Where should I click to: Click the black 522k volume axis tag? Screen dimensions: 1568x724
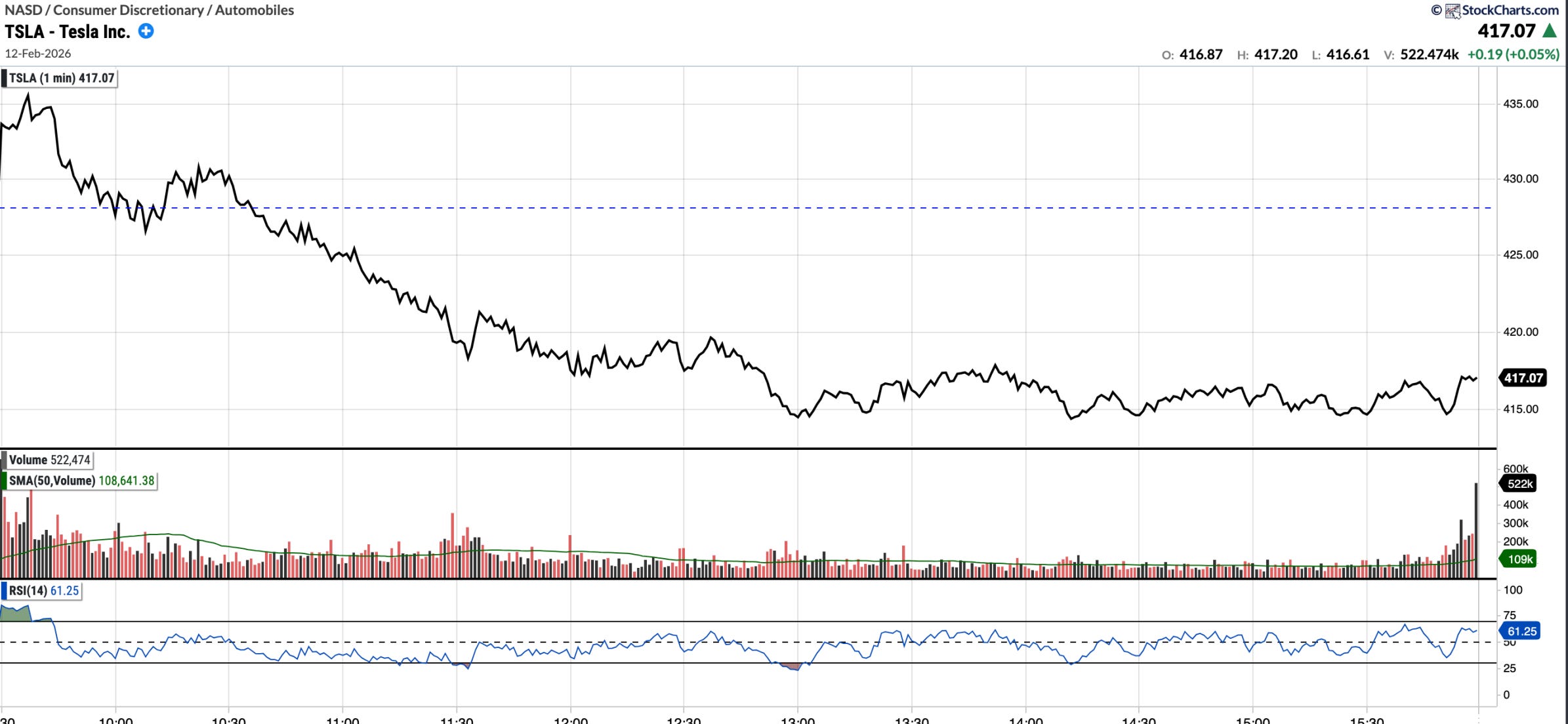point(1519,484)
